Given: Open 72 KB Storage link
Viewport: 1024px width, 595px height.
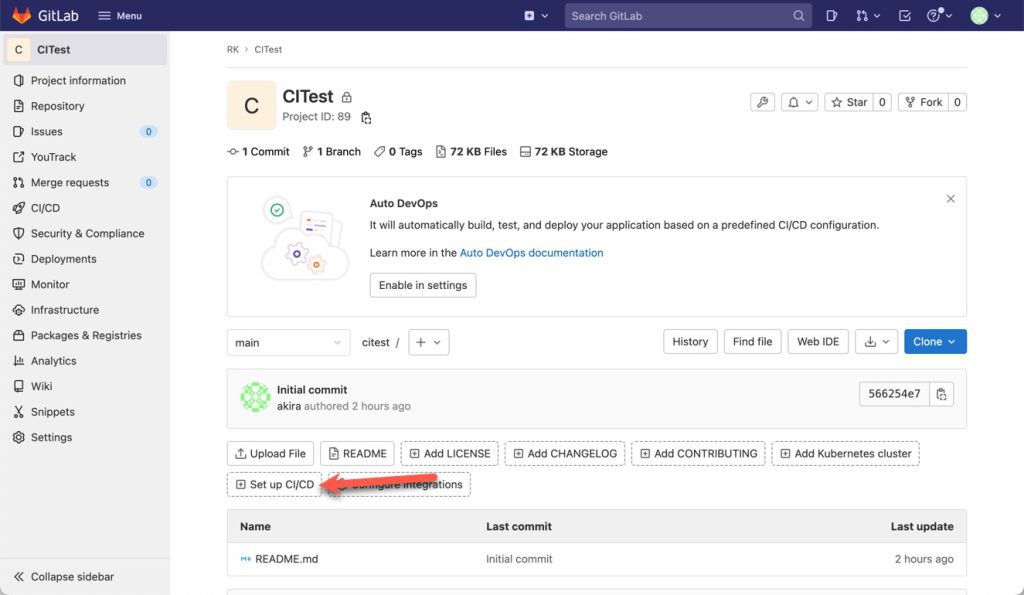Looking at the screenshot, I should pos(564,152).
